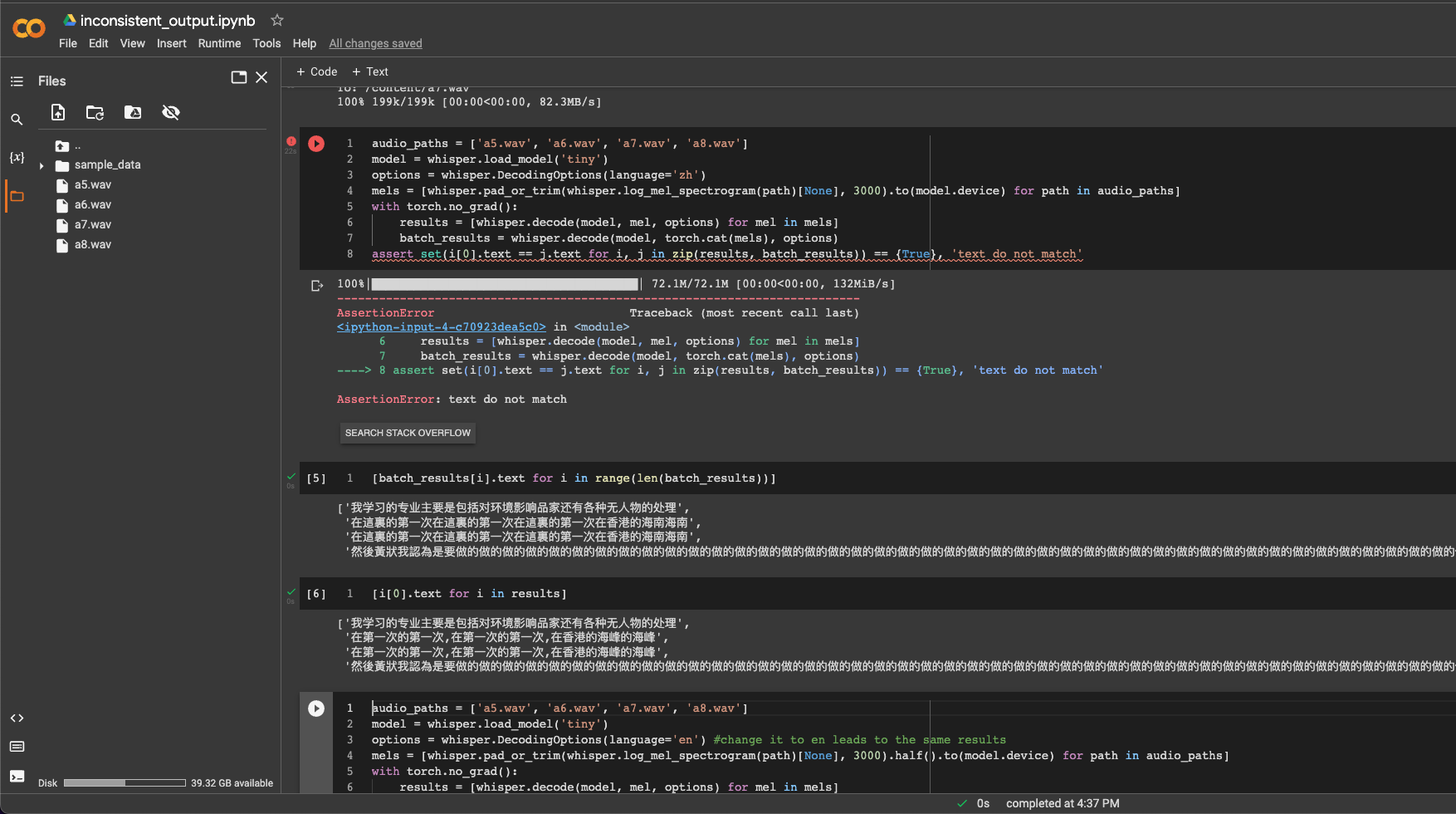This screenshot has height=814, width=1456.
Task: Click the download progress bar in output
Action: tap(505, 284)
